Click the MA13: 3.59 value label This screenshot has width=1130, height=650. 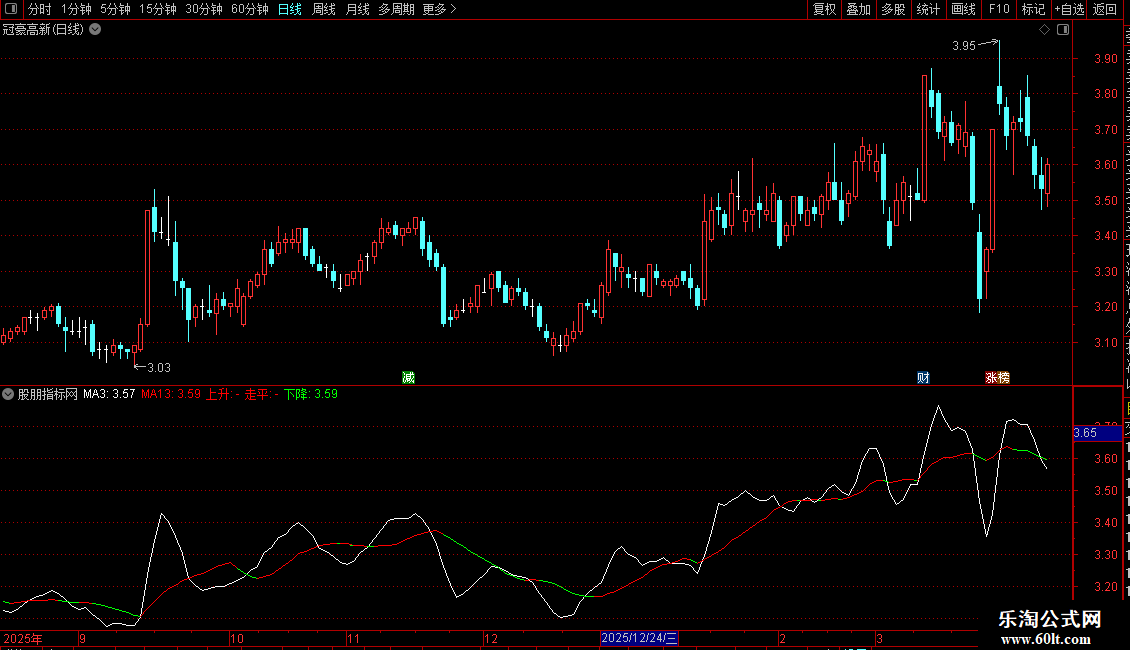coord(171,394)
